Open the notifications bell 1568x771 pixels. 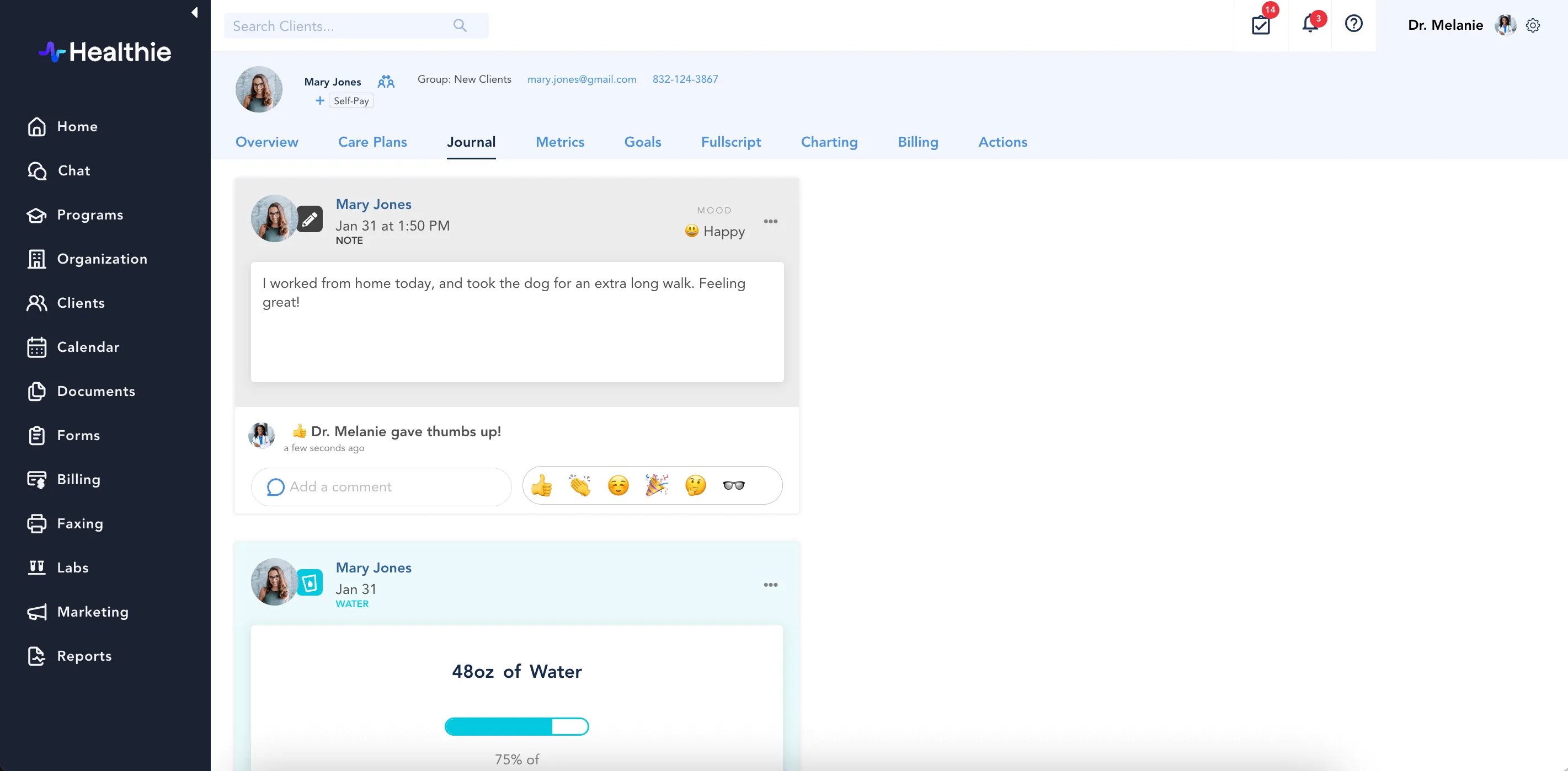[x=1309, y=24]
